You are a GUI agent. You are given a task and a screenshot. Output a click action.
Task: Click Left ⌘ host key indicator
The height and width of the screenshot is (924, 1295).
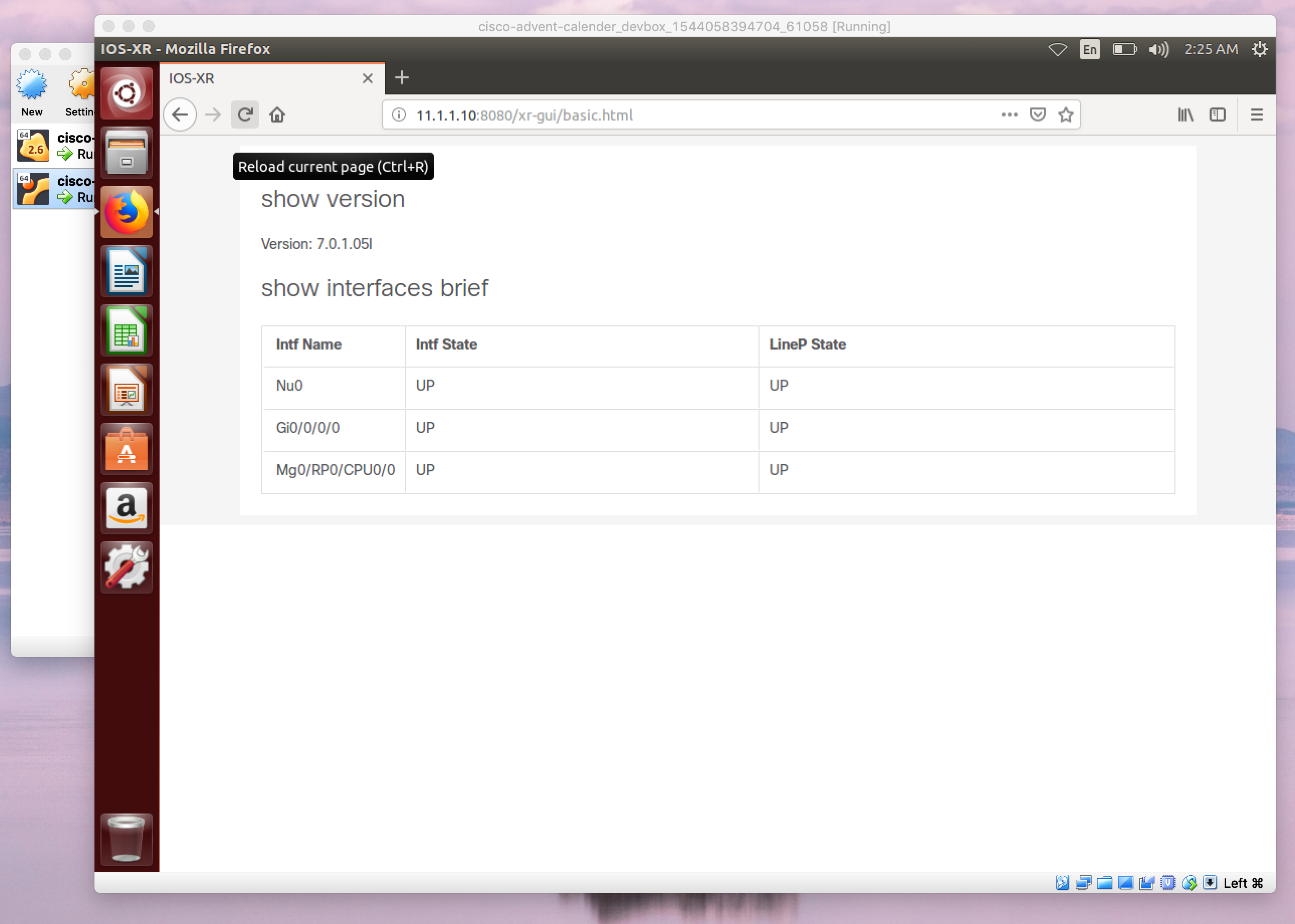pyautogui.click(x=1243, y=882)
